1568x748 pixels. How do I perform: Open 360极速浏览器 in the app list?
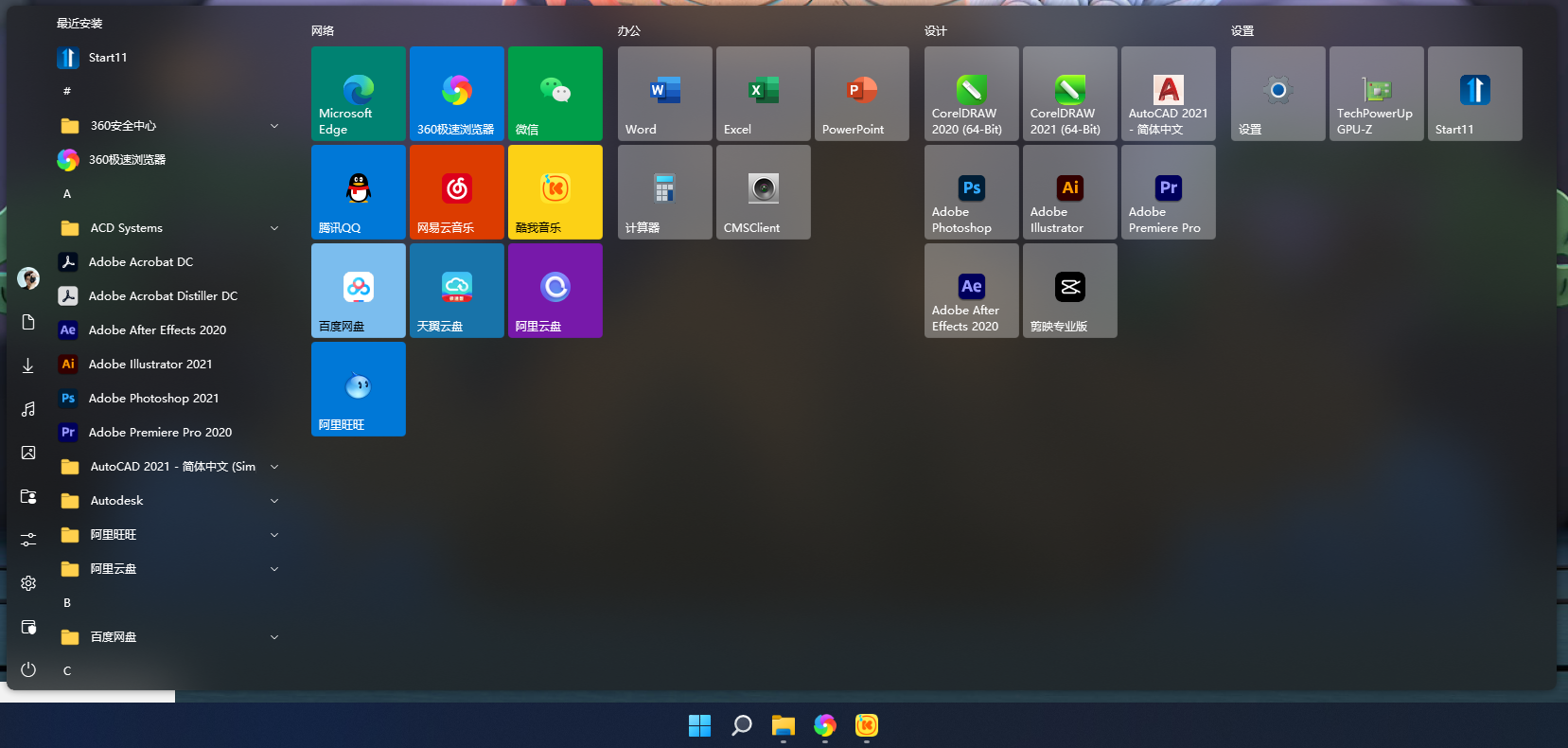coord(169,160)
